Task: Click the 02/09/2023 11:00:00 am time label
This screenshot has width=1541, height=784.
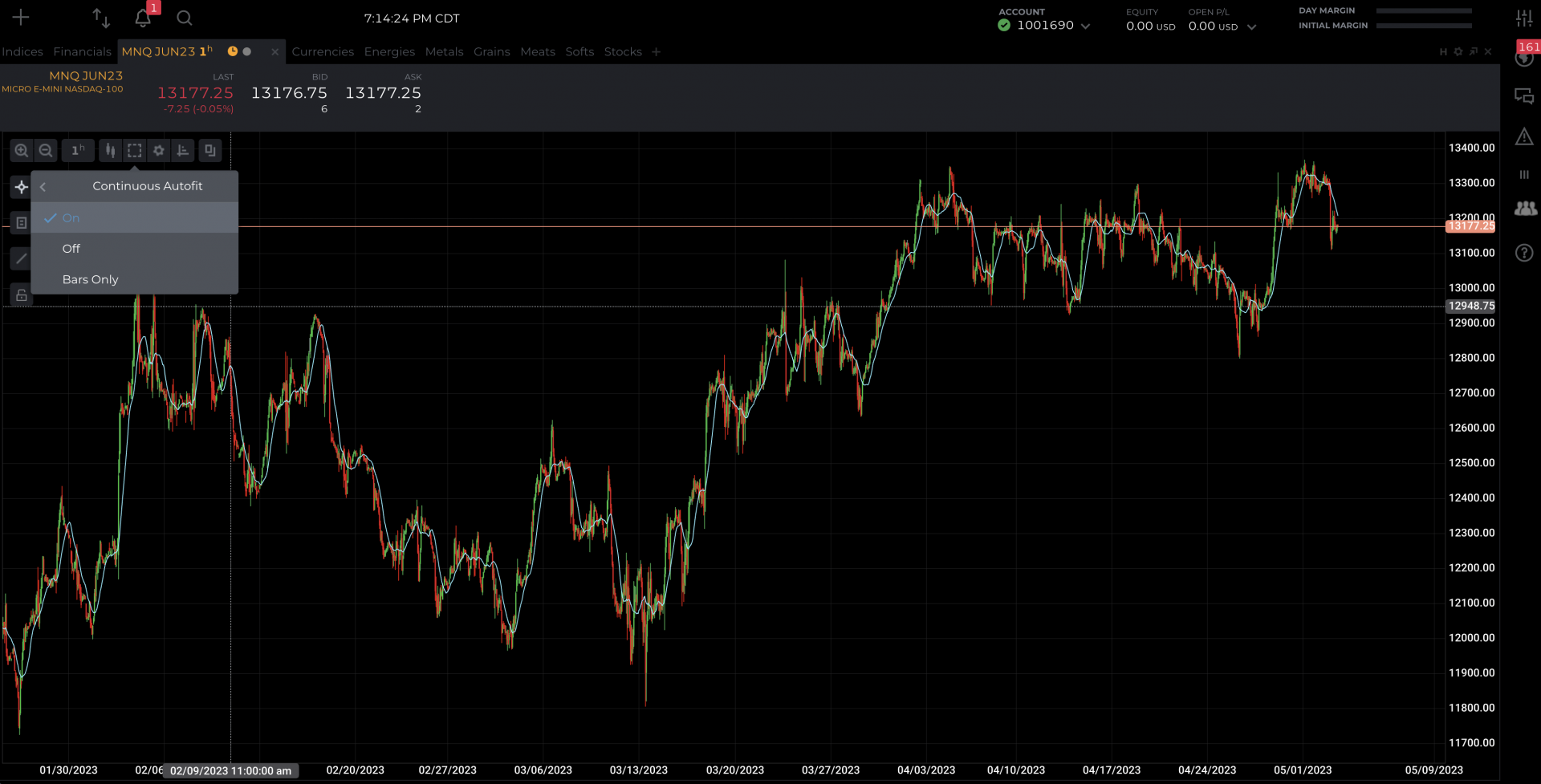Action: pos(230,770)
